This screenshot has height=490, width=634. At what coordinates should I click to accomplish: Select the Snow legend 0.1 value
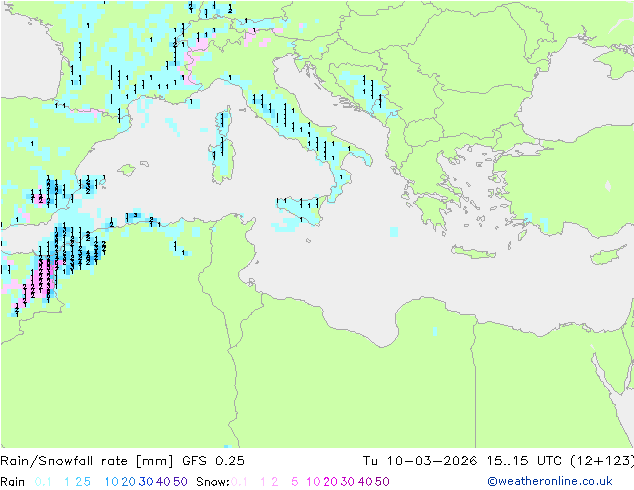(x=239, y=482)
